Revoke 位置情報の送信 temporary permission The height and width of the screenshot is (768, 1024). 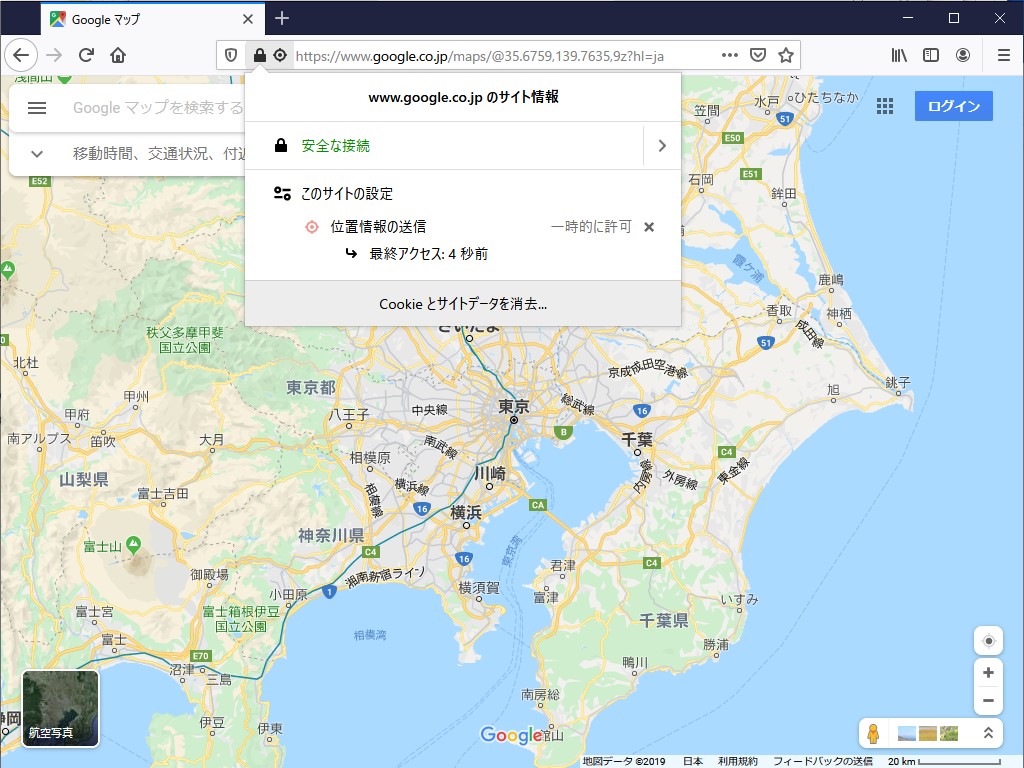pyautogui.click(x=649, y=227)
